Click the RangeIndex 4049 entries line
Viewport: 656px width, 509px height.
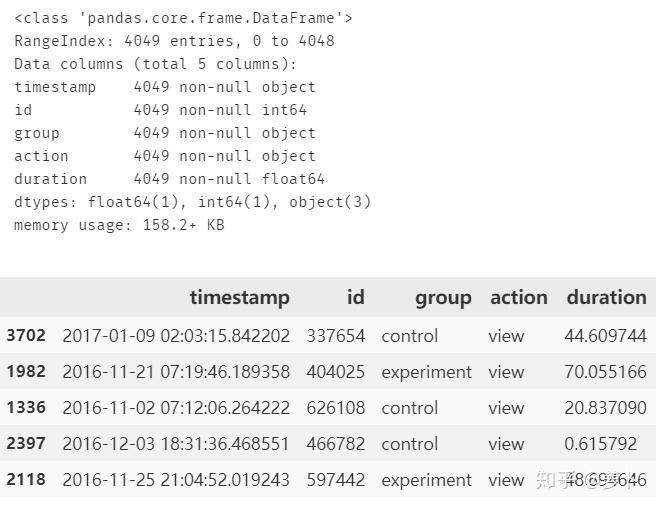pyautogui.click(x=174, y=41)
